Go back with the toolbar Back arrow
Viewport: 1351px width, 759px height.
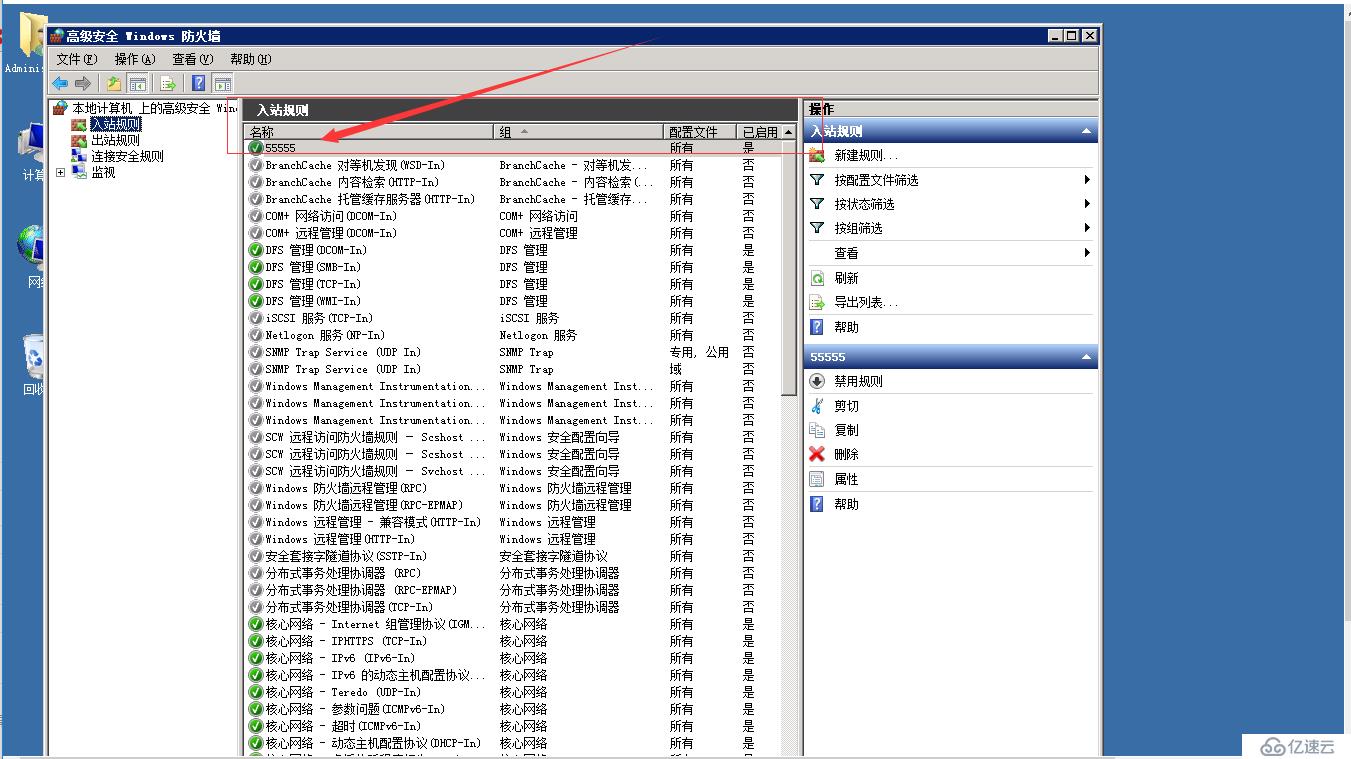point(60,84)
